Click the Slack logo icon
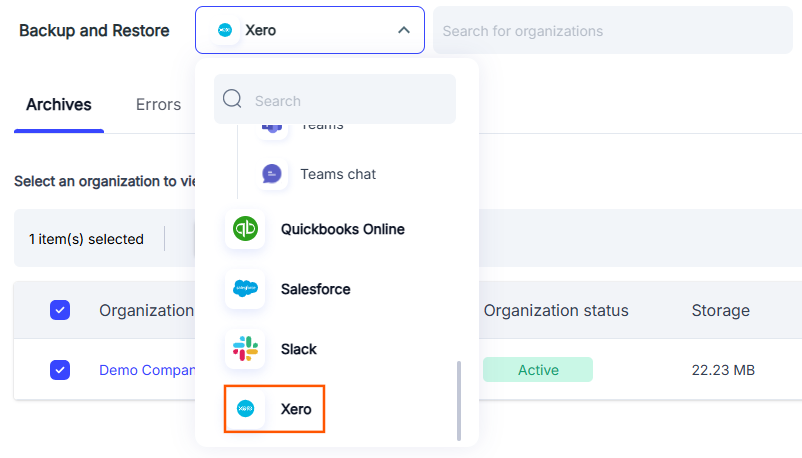 tap(246, 348)
